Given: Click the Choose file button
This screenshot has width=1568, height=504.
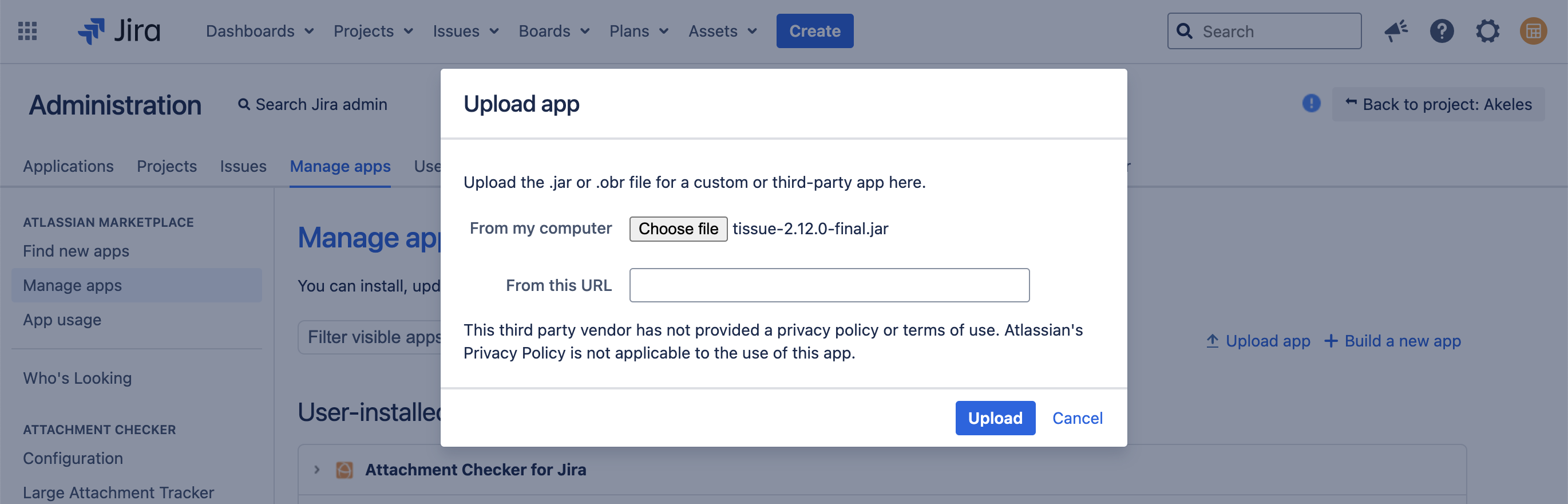Looking at the screenshot, I should pyautogui.click(x=678, y=229).
